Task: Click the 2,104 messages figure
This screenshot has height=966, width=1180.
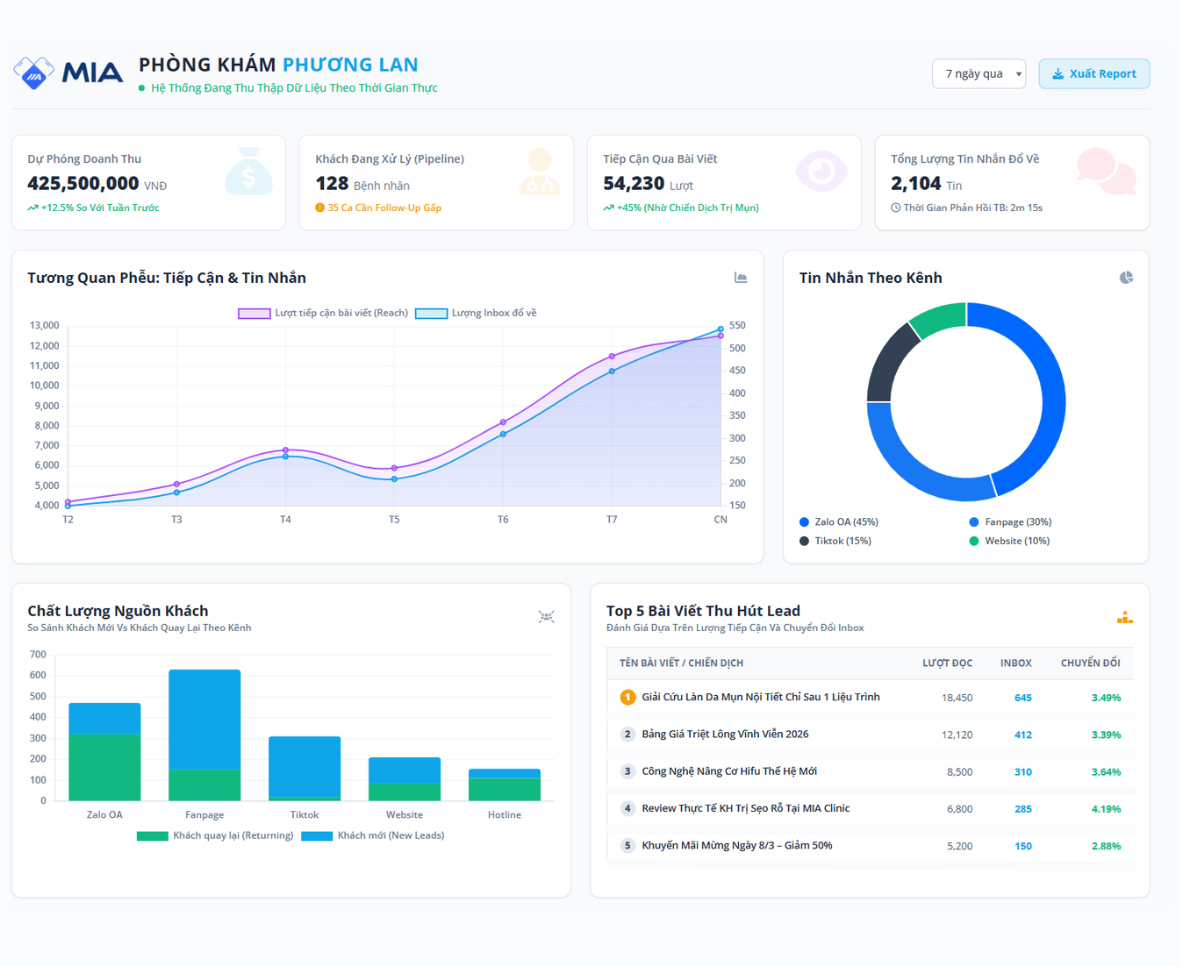Action: click(x=916, y=184)
